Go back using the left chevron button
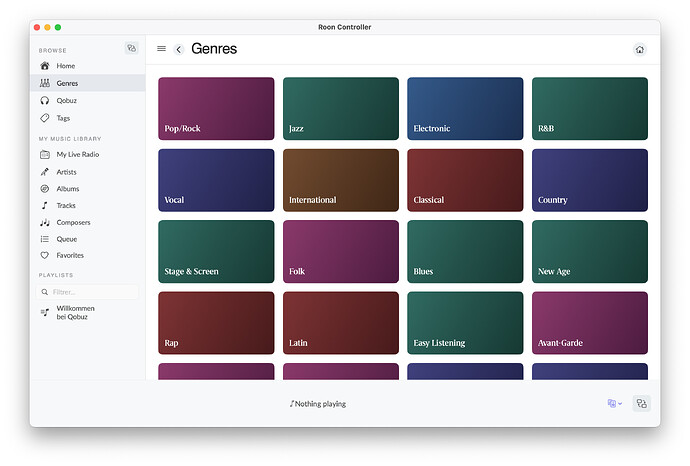Viewport: 690px width, 466px height. (x=178, y=49)
